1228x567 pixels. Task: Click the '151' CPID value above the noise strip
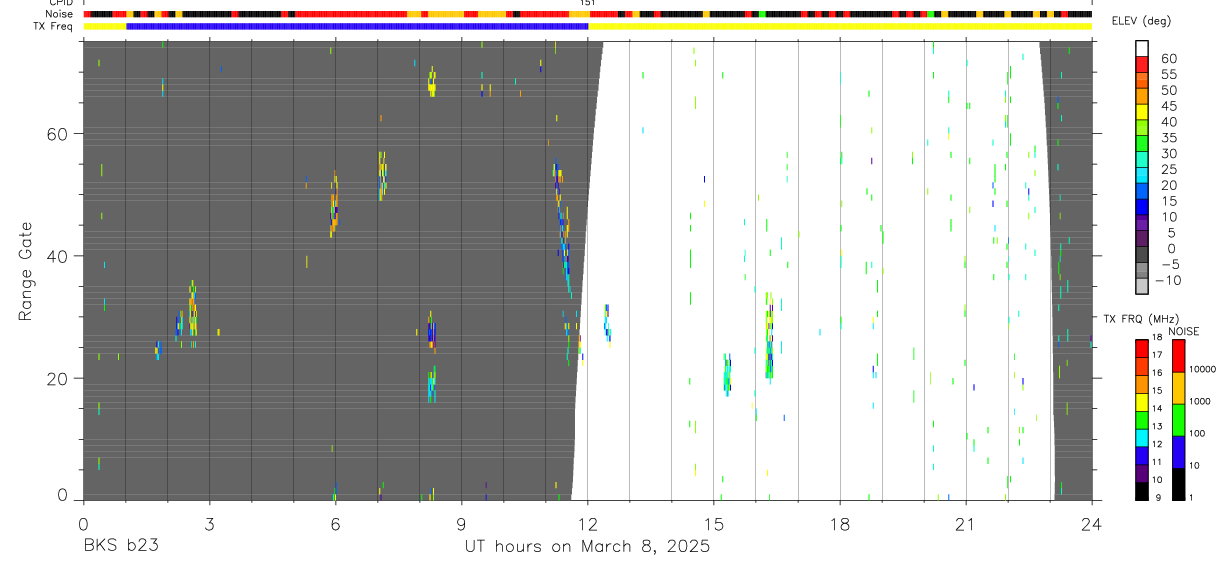coord(588,3)
